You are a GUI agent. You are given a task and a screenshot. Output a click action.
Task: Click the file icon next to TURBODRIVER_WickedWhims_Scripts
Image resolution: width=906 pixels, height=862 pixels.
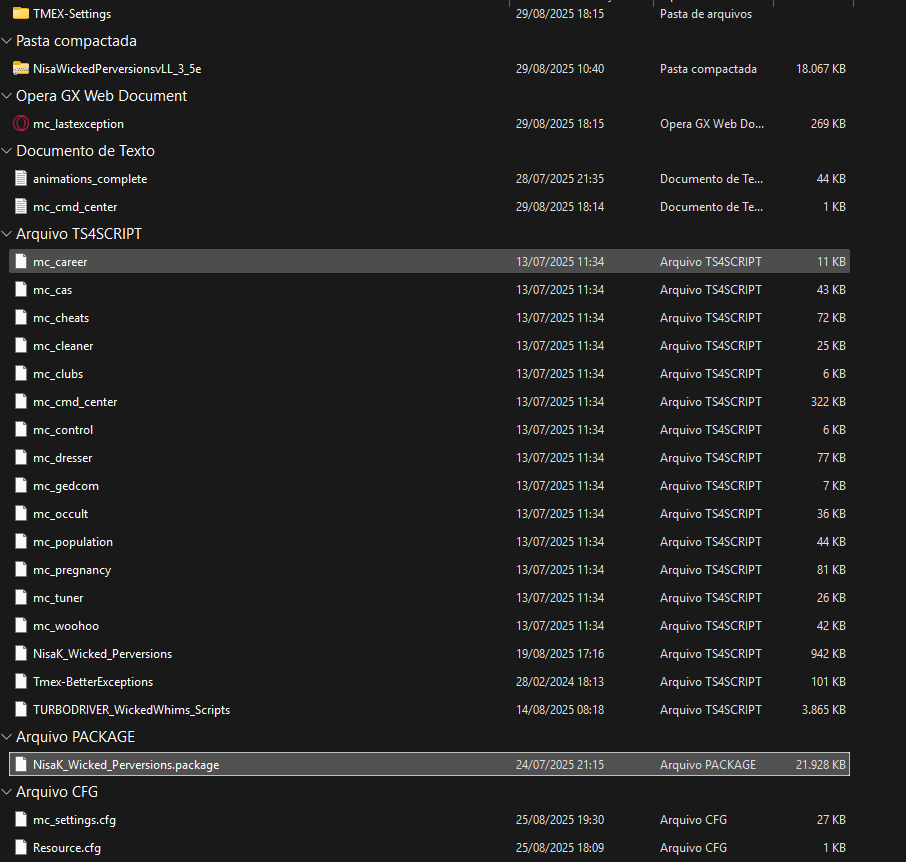(x=21, y=709)
